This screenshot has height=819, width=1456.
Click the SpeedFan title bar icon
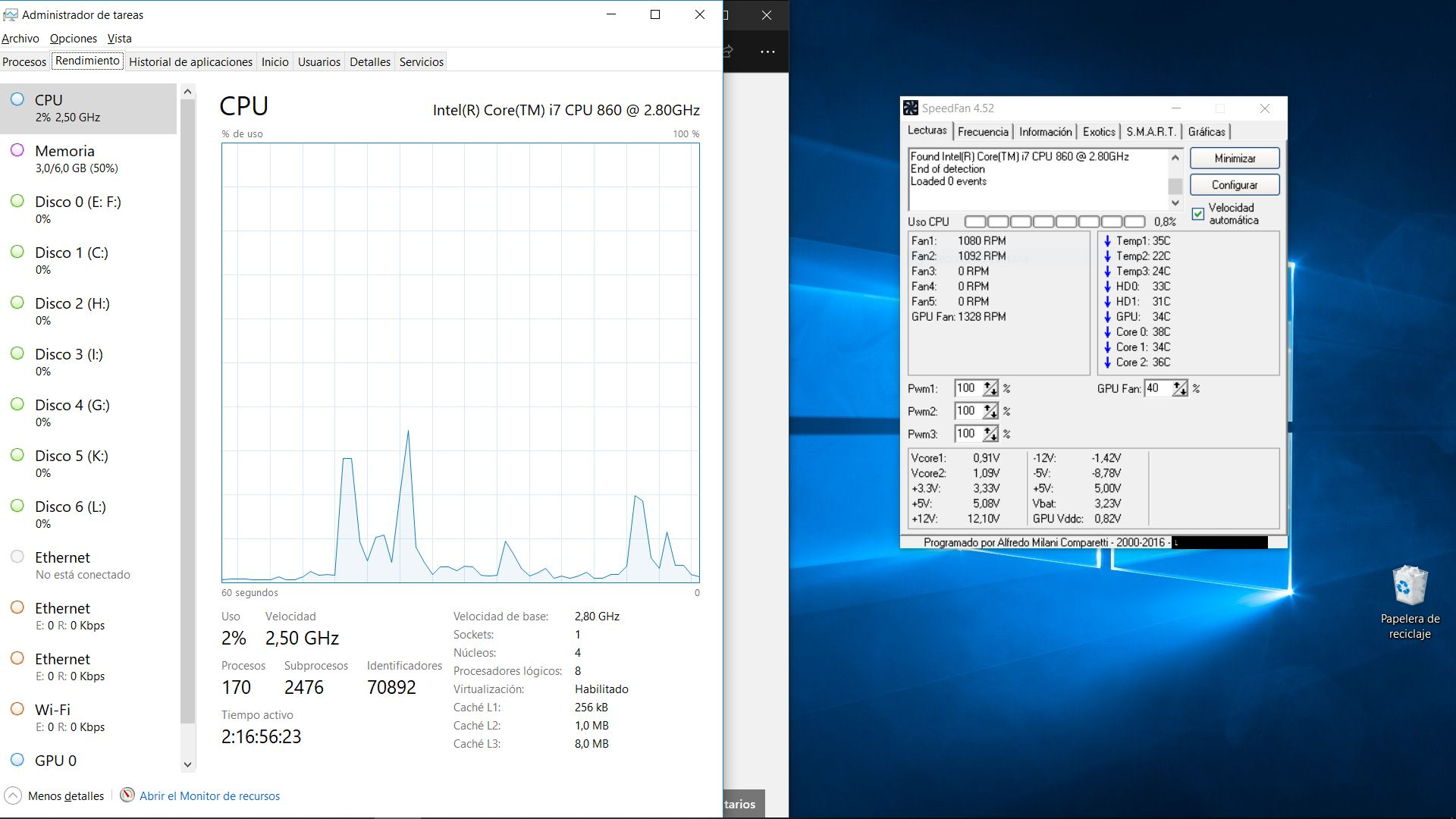tap(911, 108)
